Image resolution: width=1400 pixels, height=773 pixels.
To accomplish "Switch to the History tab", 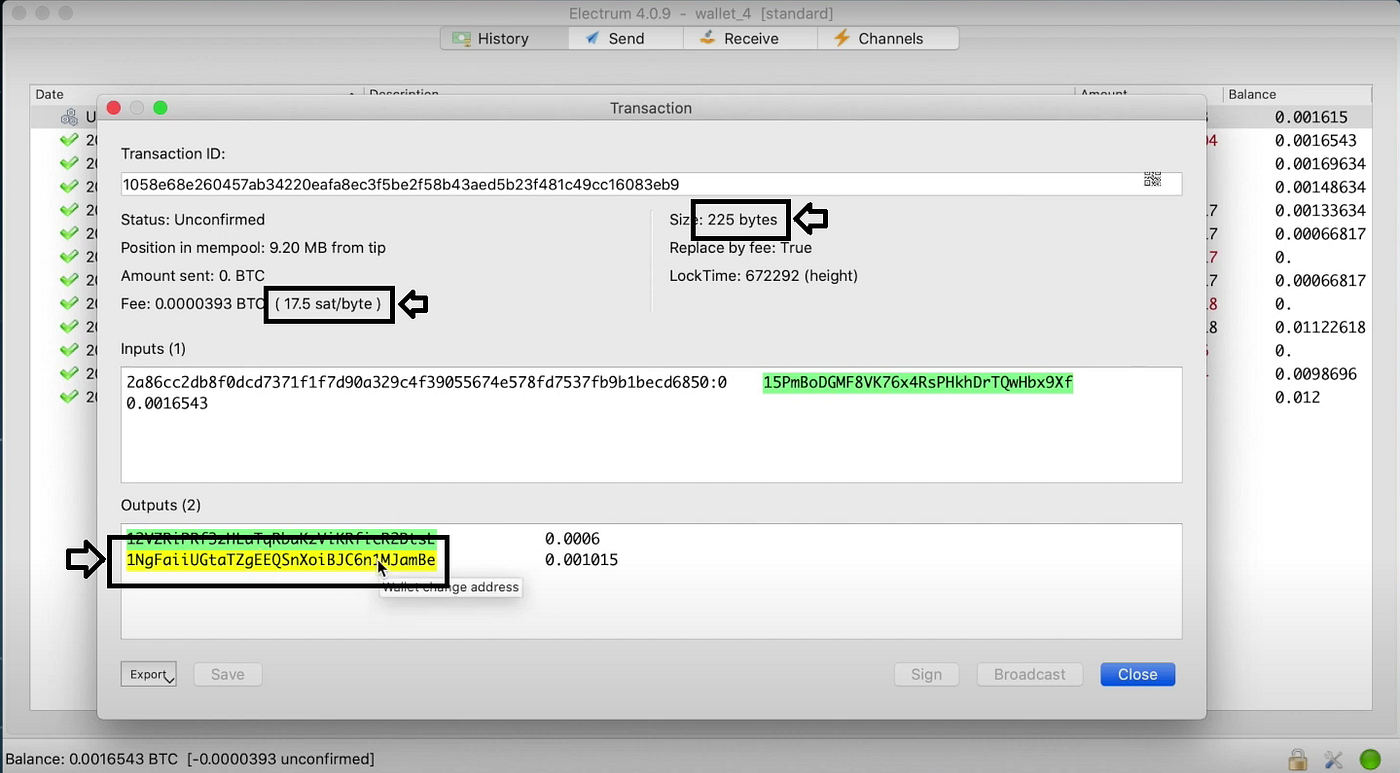I will [x=503, y=38].
